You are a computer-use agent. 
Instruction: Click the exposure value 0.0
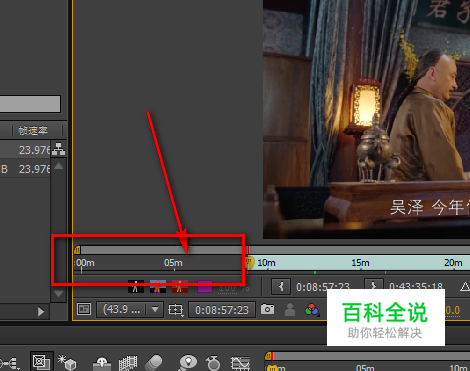pos(453,310)
